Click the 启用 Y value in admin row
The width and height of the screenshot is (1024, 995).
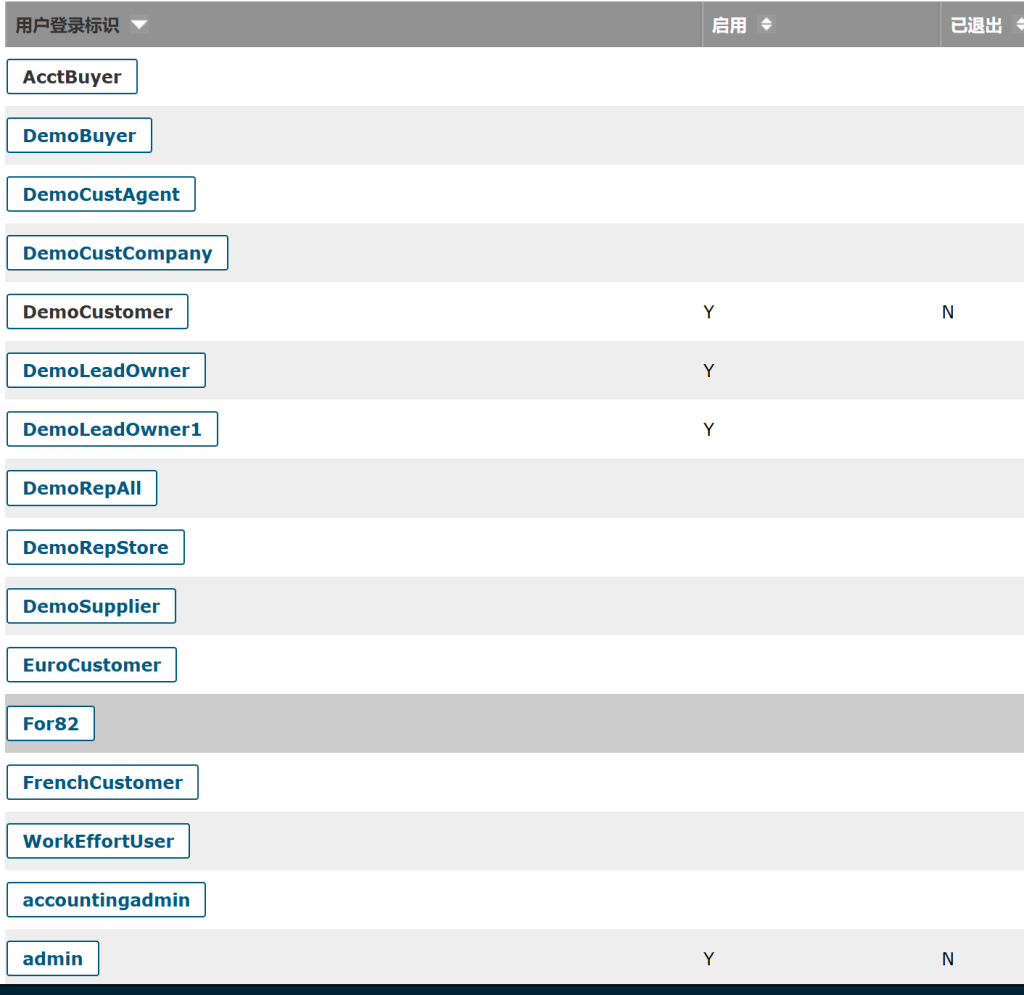(x=709, y=959)
